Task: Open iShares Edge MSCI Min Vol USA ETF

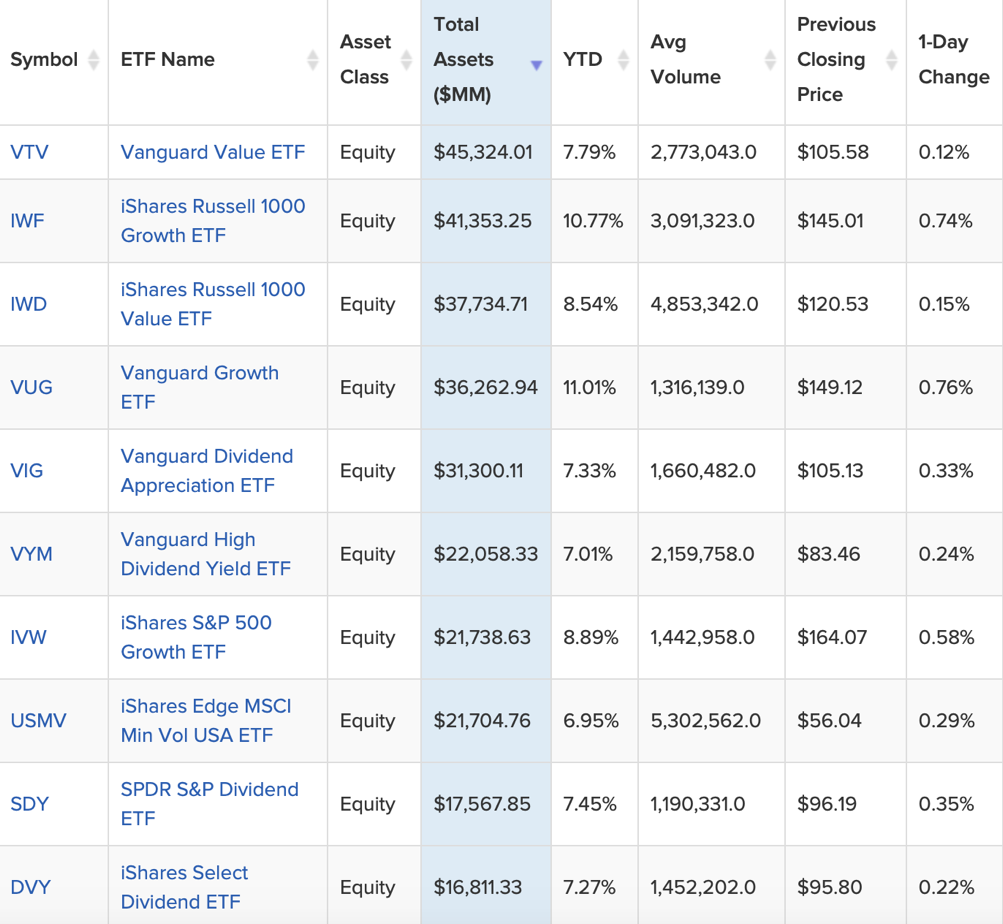Action: point(206,721)
